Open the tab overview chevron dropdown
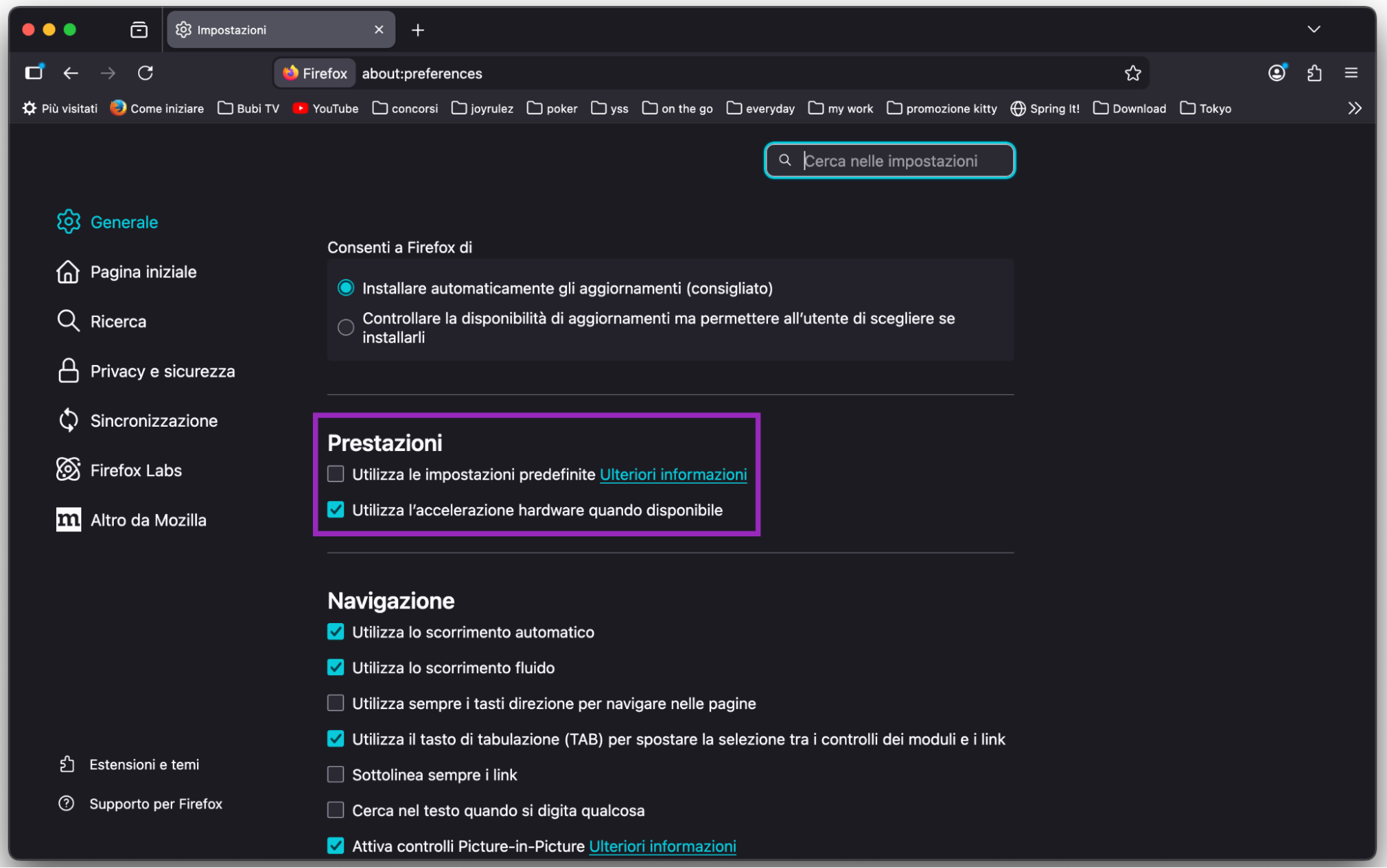This screenshot has height=868, width=1387. (x=1313, y=29)
